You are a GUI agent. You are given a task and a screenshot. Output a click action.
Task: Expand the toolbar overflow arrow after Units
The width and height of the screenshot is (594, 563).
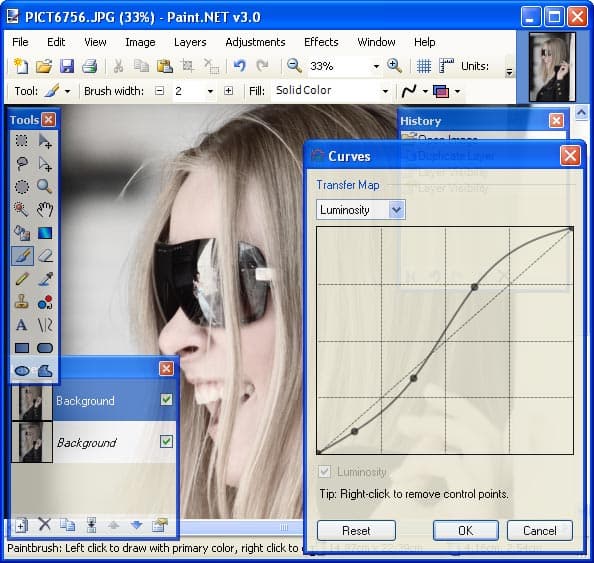(x=510, y=72)
